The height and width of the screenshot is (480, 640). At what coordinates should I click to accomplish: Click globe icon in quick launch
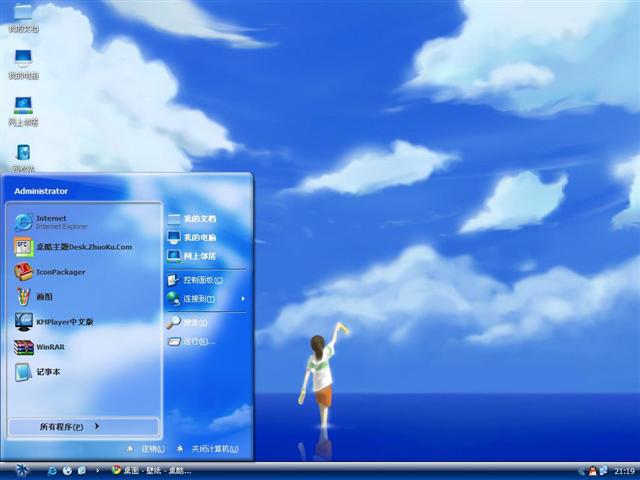[67, 471]
